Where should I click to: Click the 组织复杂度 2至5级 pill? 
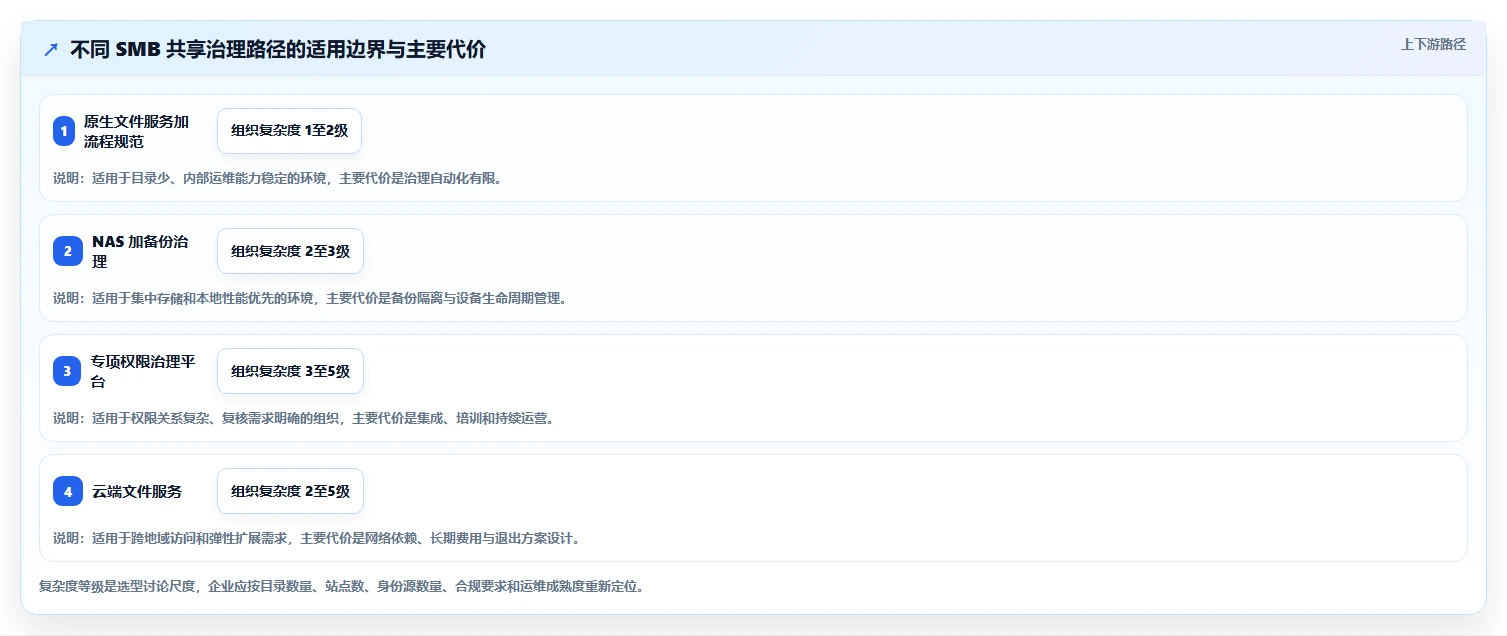(290, 491)
